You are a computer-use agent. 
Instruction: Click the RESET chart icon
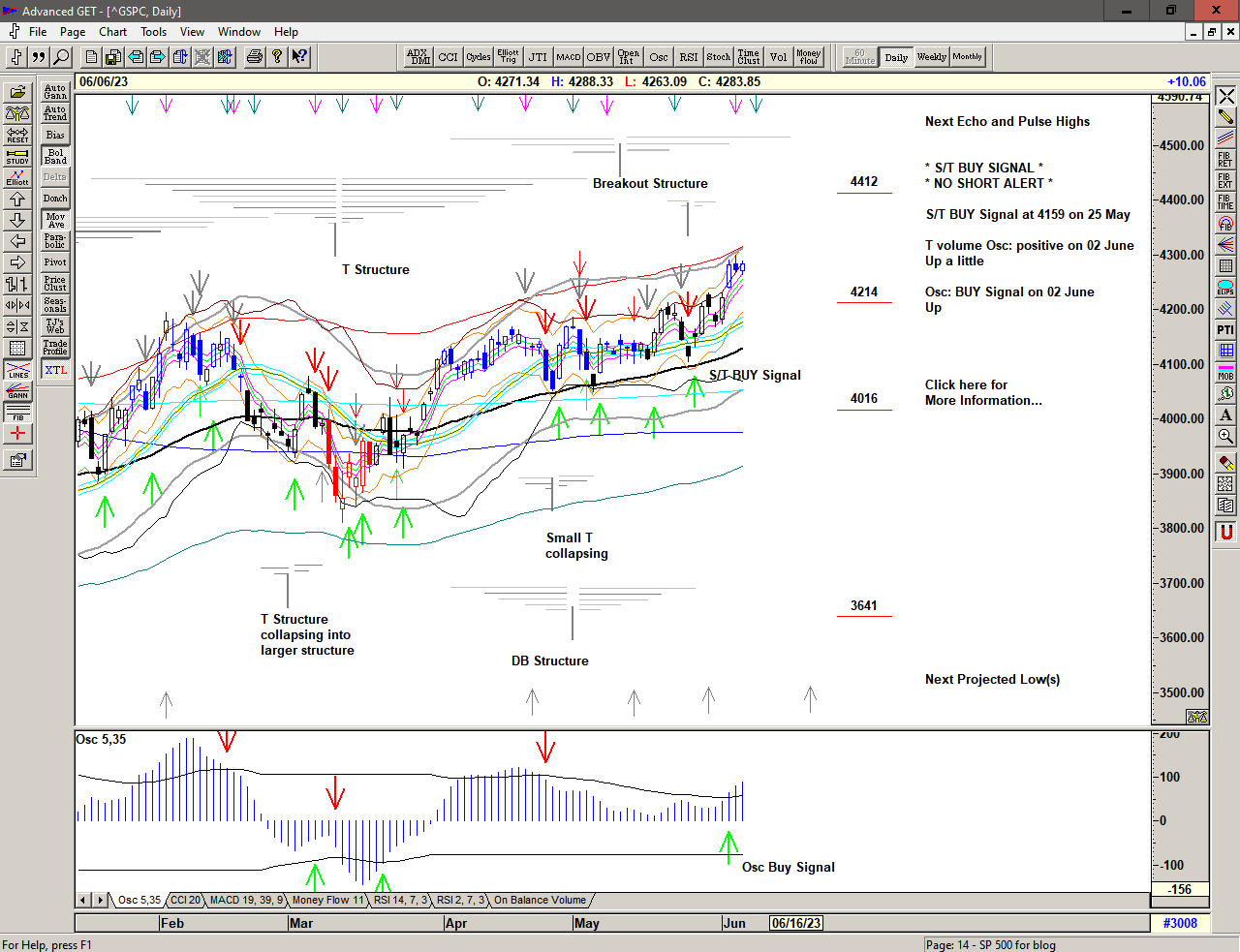coord(17,135)
